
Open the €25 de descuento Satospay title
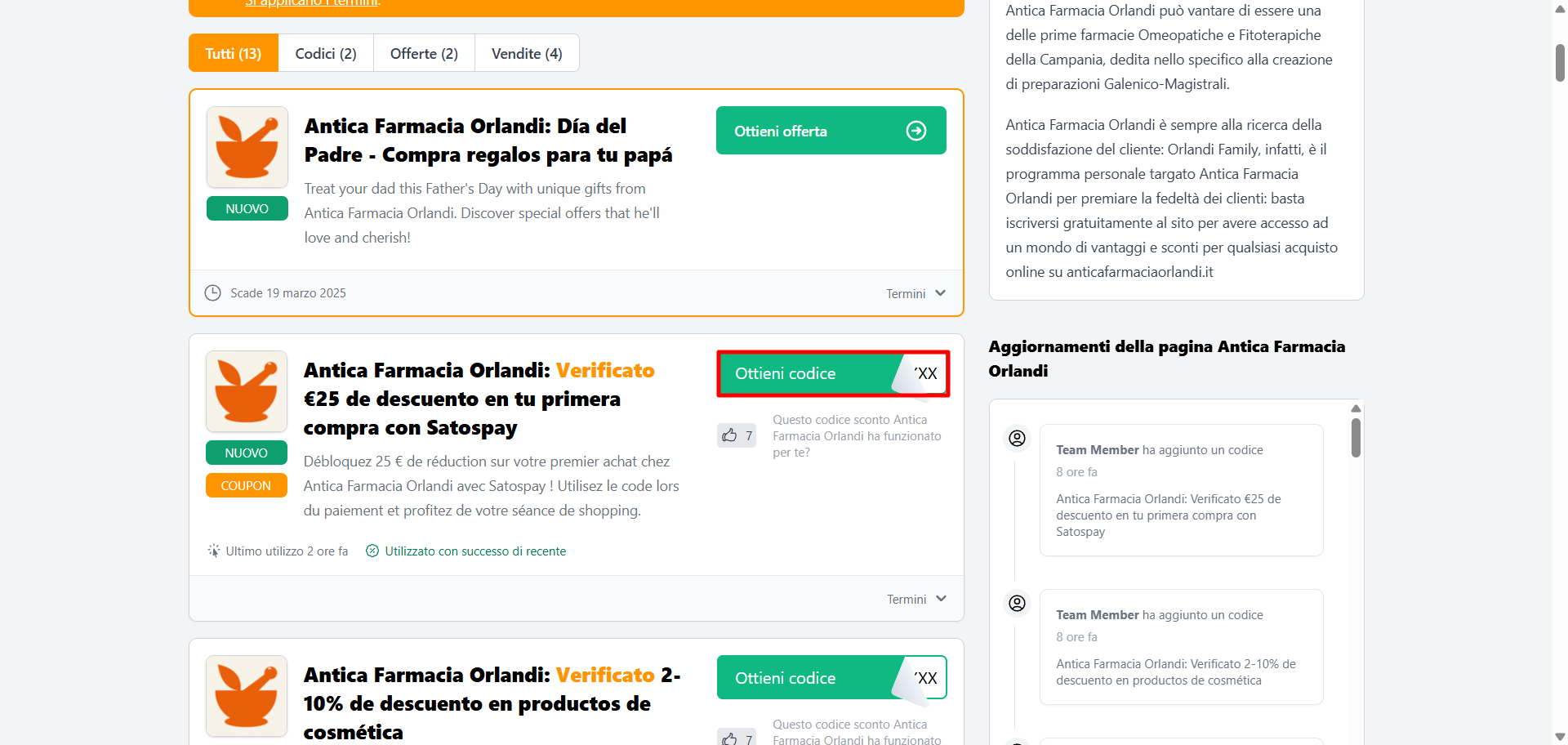coord(479,399)
